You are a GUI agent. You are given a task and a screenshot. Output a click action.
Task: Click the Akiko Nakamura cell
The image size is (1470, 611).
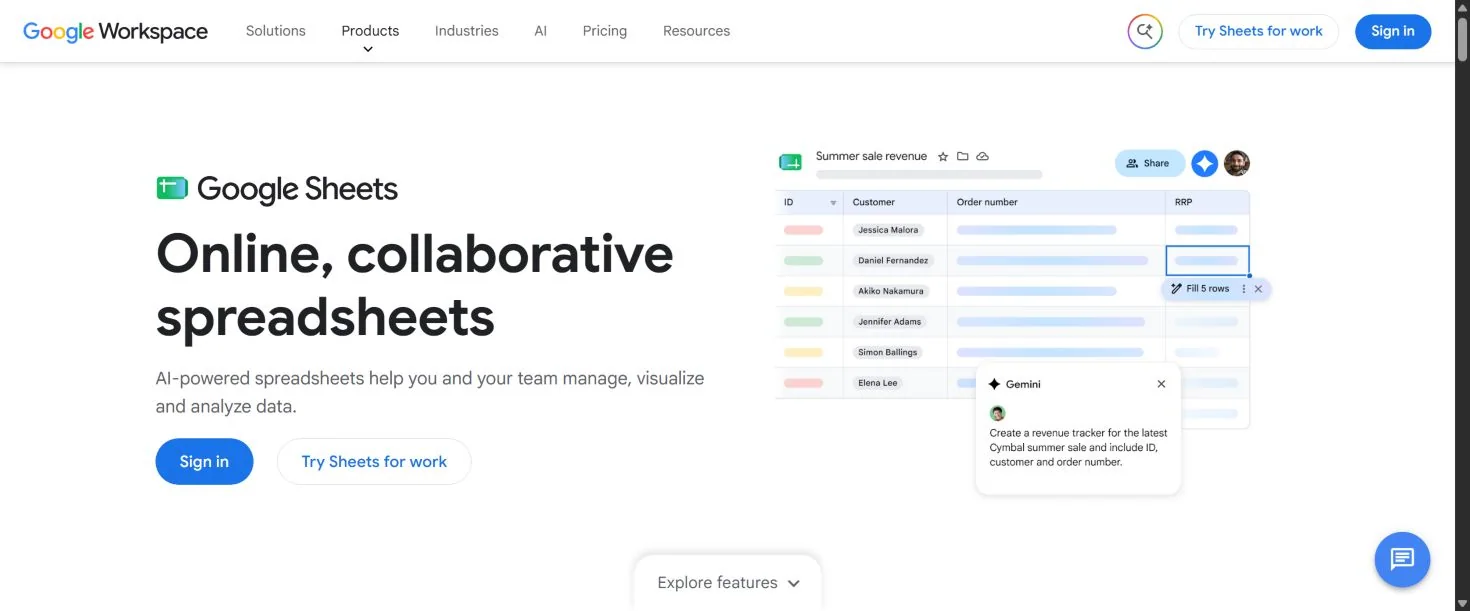[x=891, y=291]
